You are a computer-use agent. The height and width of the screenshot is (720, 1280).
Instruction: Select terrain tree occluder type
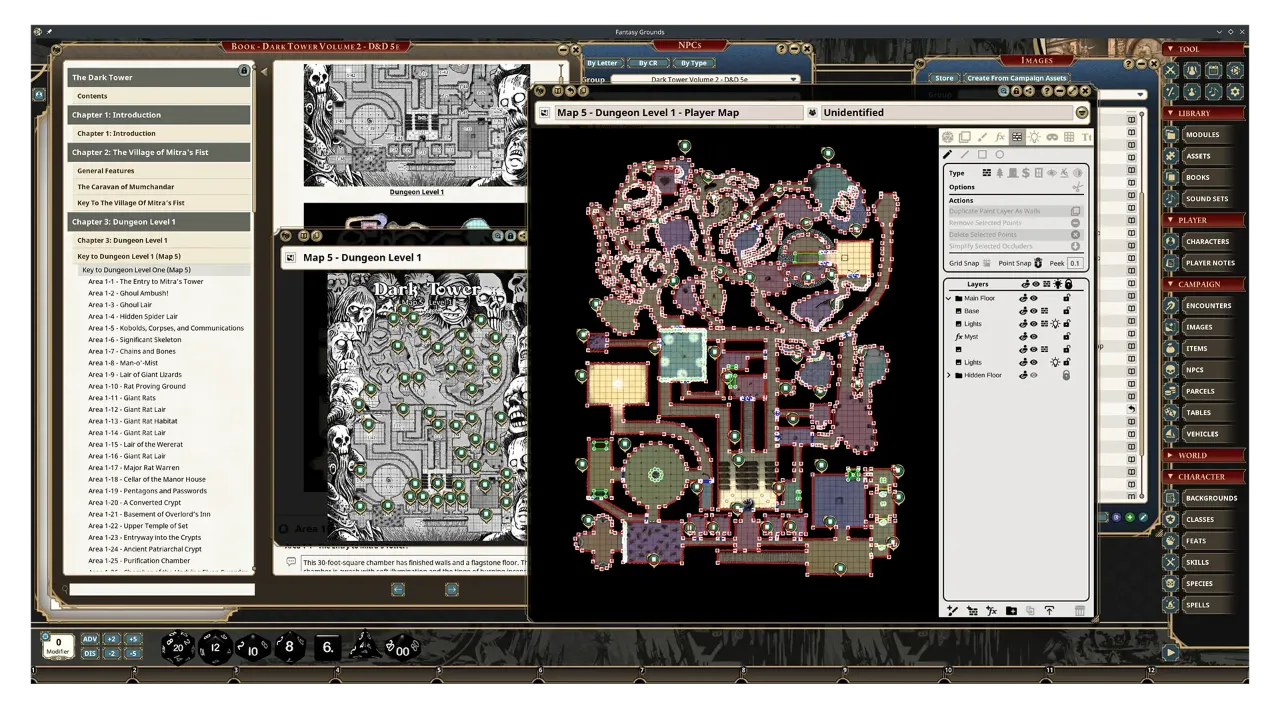[x=1000, y=173]
